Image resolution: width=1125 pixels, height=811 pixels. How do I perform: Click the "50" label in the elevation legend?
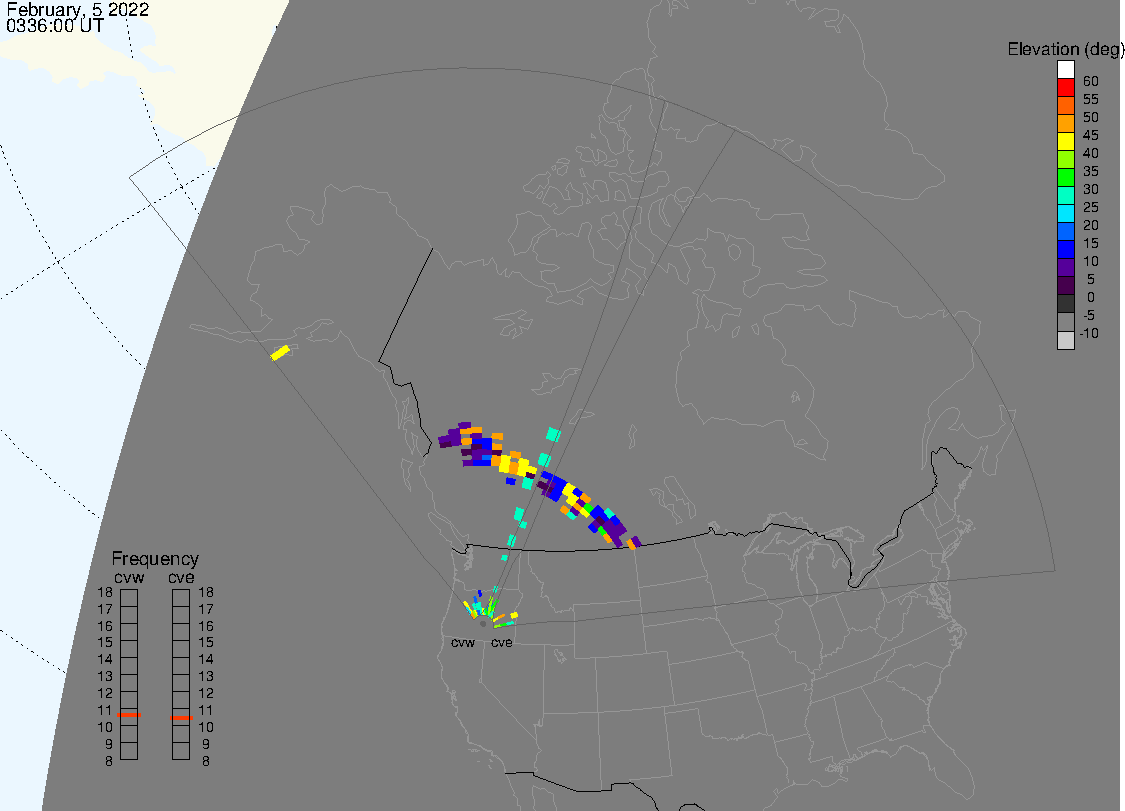pos(1091,117)
